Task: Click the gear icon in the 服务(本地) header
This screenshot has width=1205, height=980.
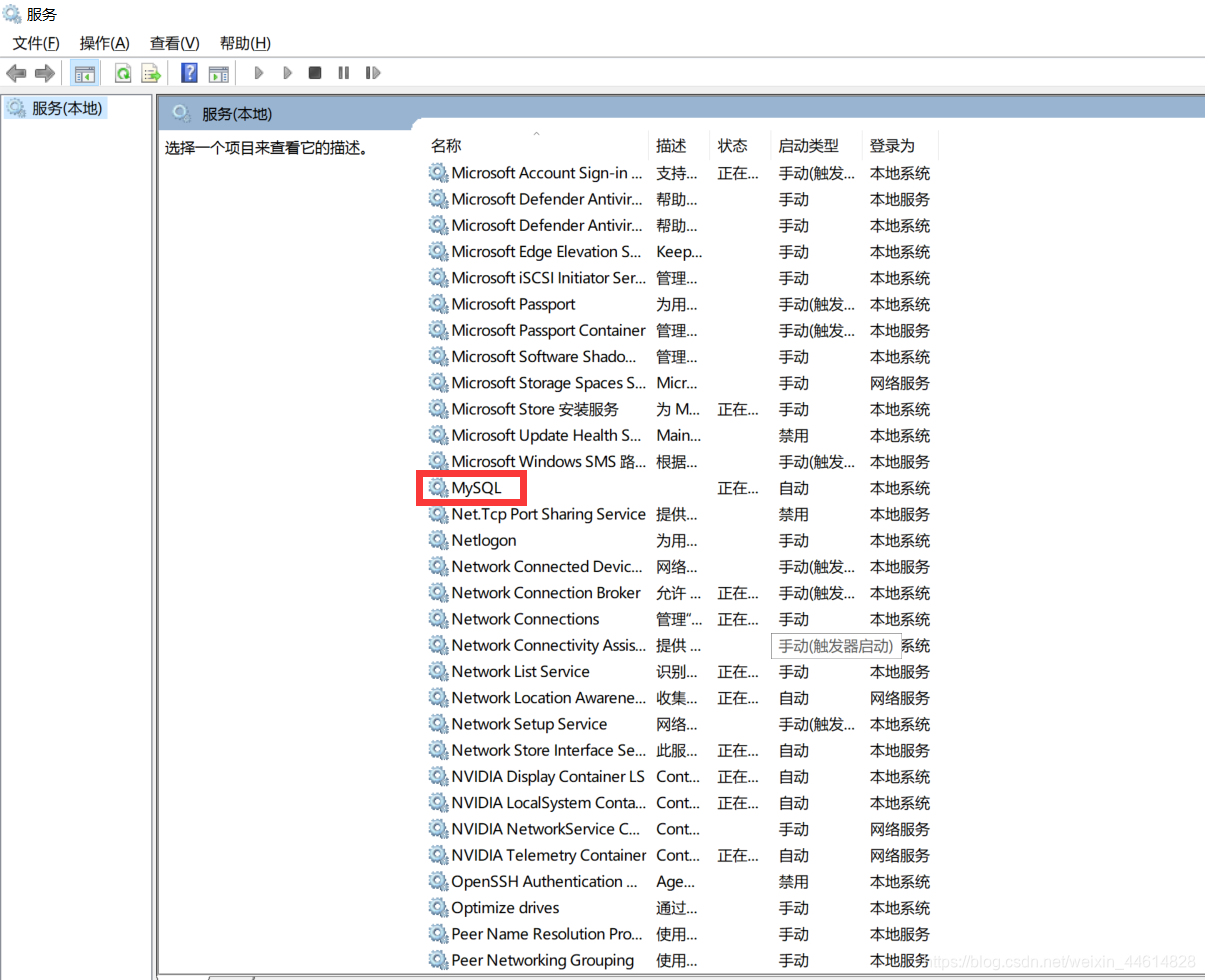Action: pyautogui.click(x=181, y=113)
